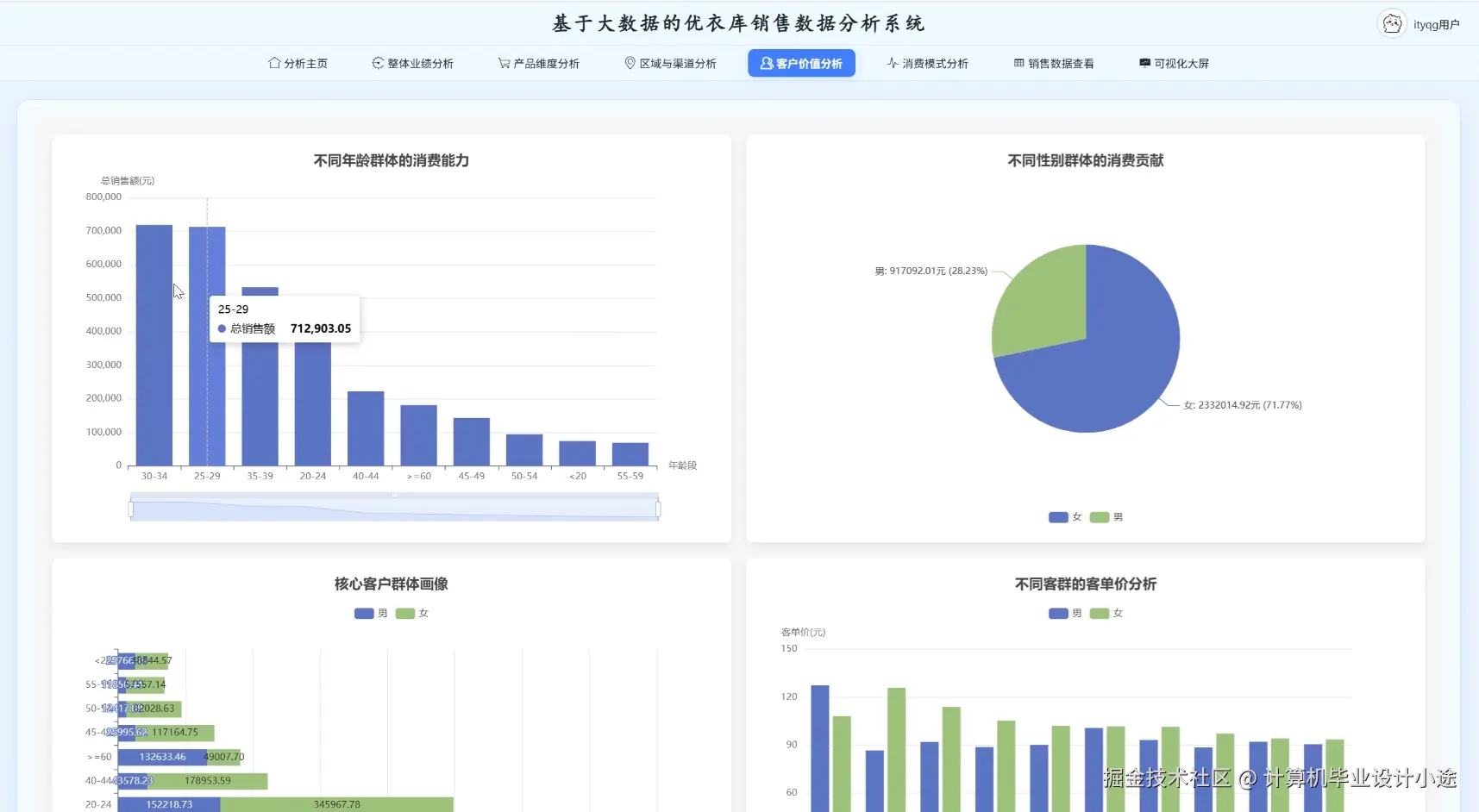This screenshot has width=1479, height=812.
Task: Click the pie label 男: 917092.01元 (28.23%)
Action: coord(931,271)
